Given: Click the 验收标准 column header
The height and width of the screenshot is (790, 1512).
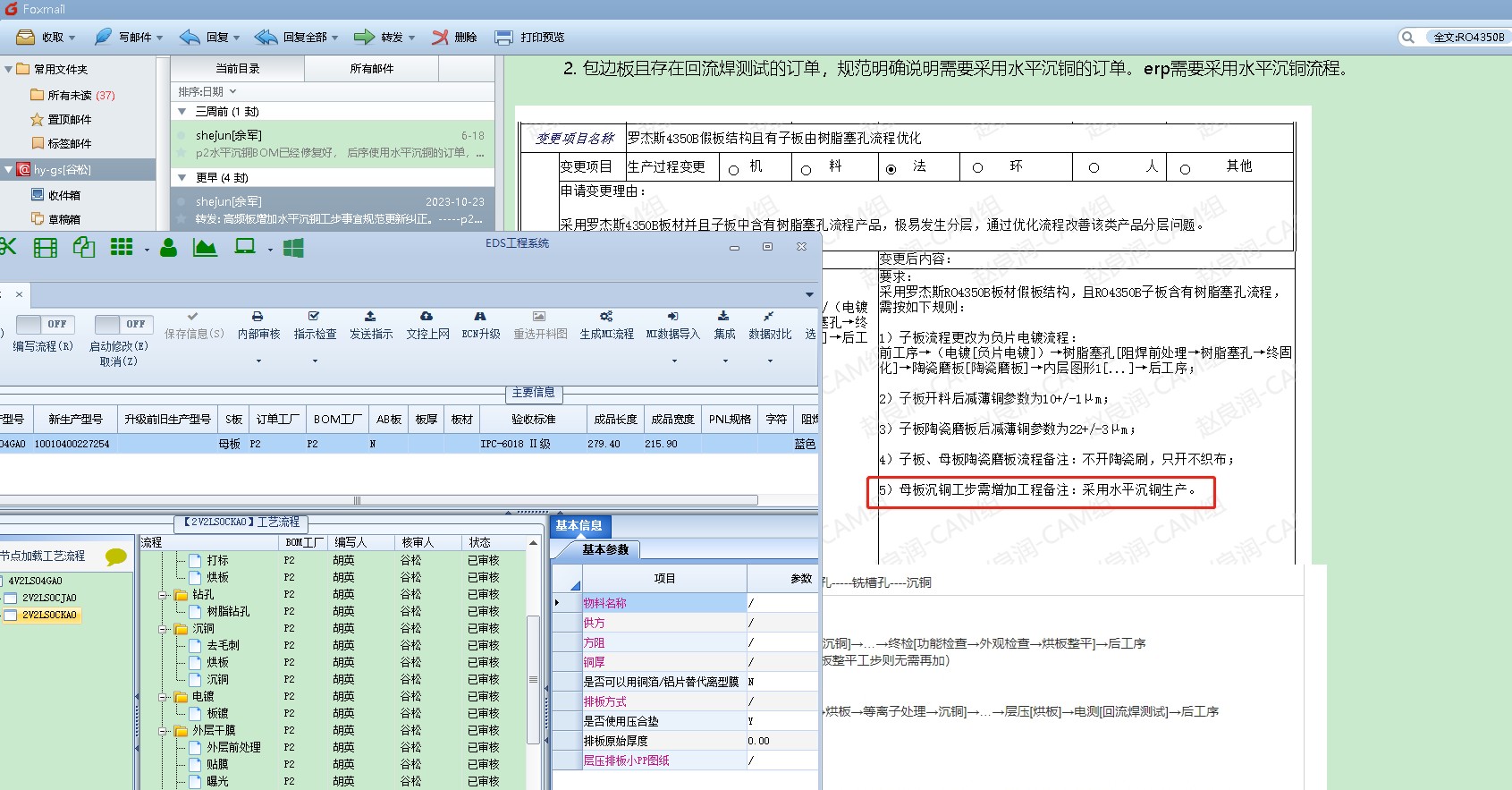Looking at the screenshot, I should coord(533,420).
